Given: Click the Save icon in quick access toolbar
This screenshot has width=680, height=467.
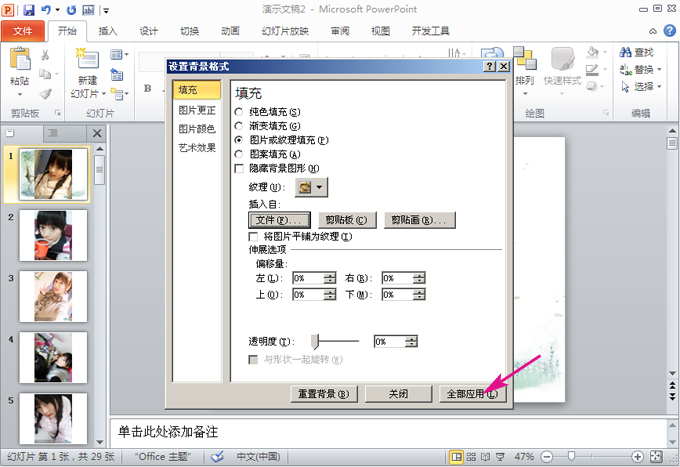Looking at the screenshot, I should 29,9.
